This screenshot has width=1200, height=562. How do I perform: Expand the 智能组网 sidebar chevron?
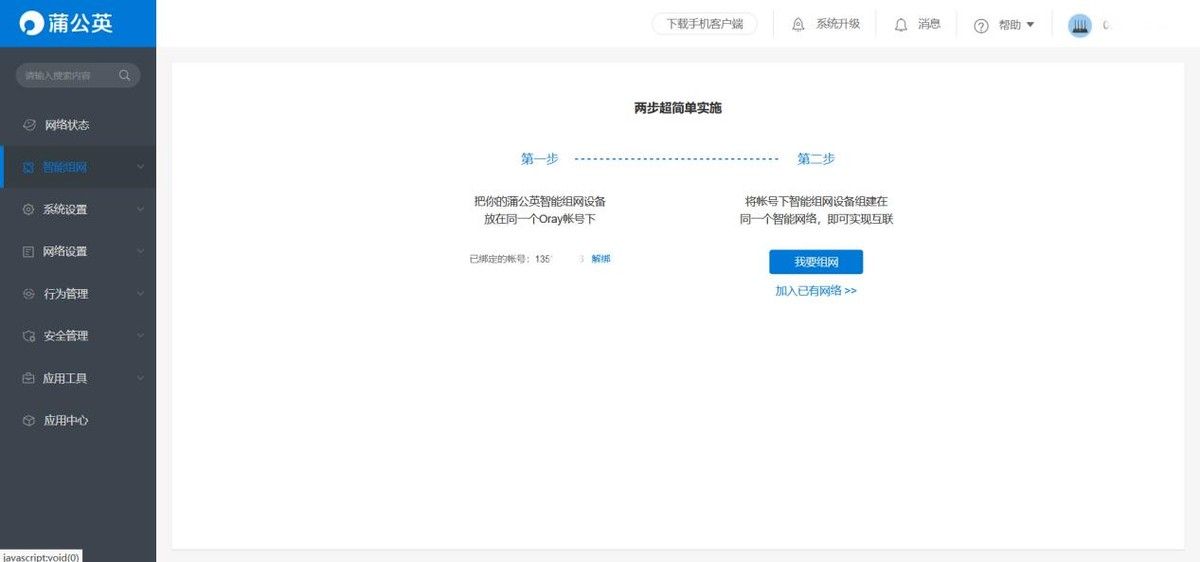140,167
